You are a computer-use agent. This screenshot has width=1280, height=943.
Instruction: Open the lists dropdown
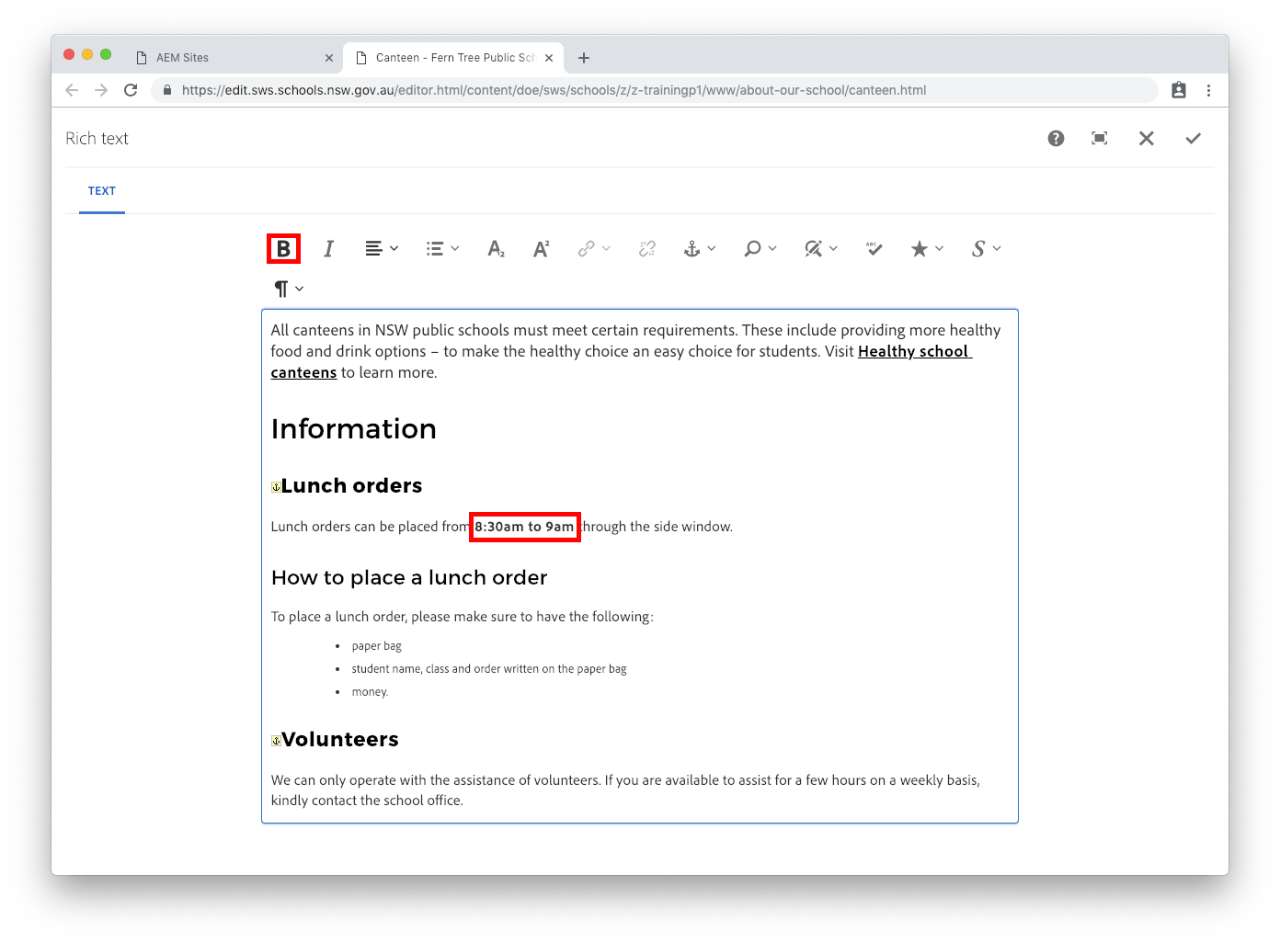[x=442, y=249]
